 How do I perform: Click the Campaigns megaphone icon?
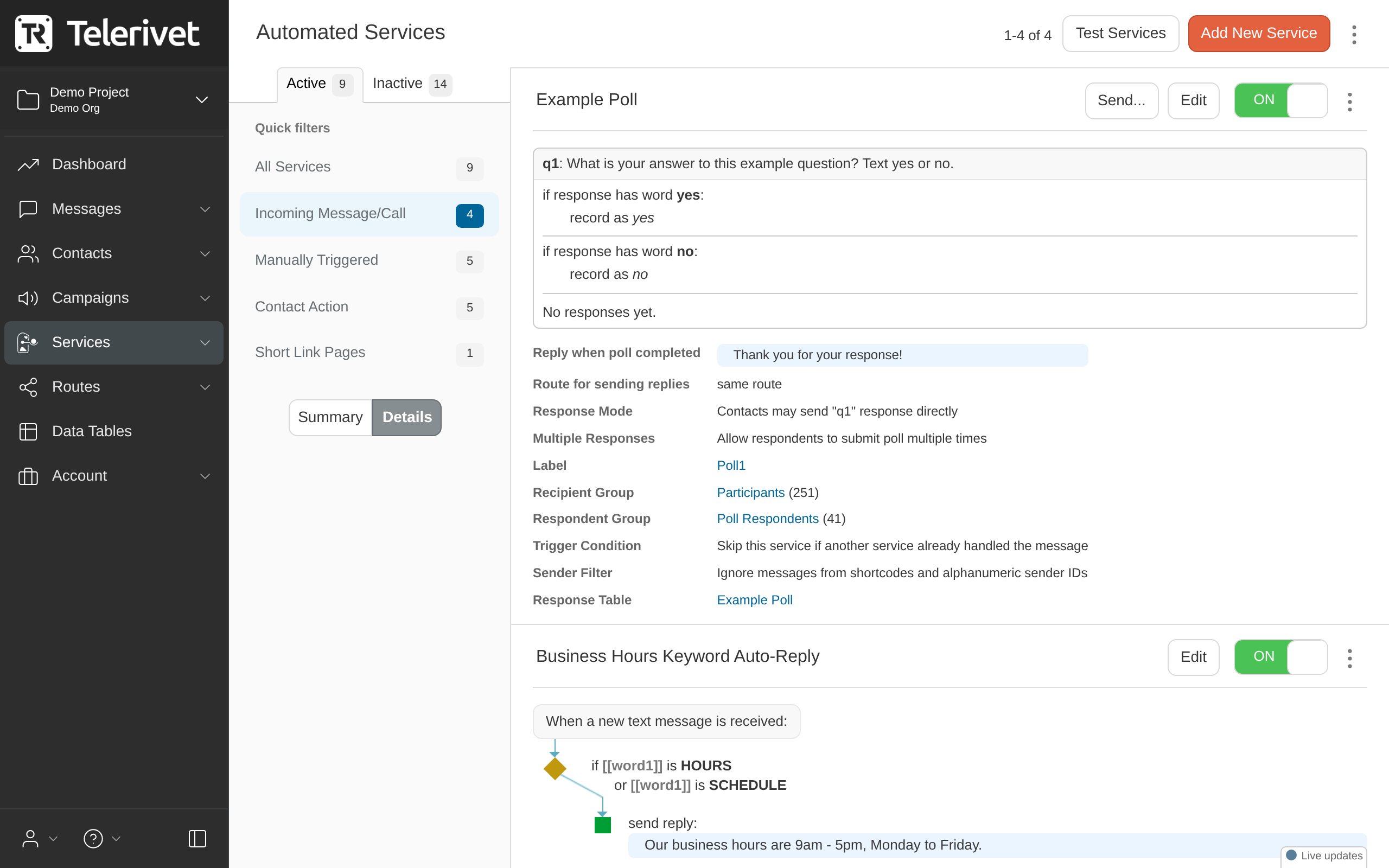28,298
